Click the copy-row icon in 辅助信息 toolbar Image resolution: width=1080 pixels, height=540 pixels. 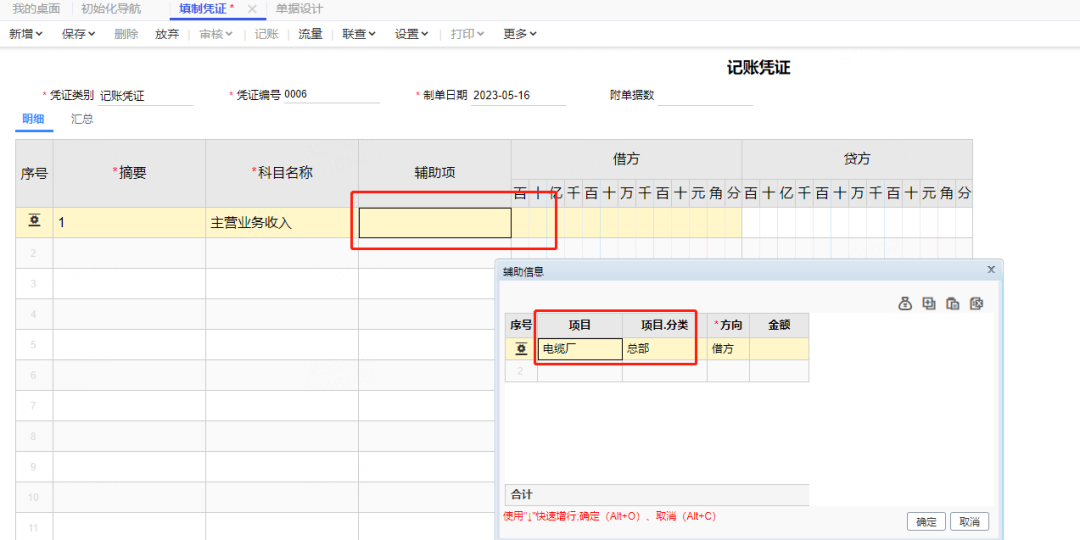(953, 303)
